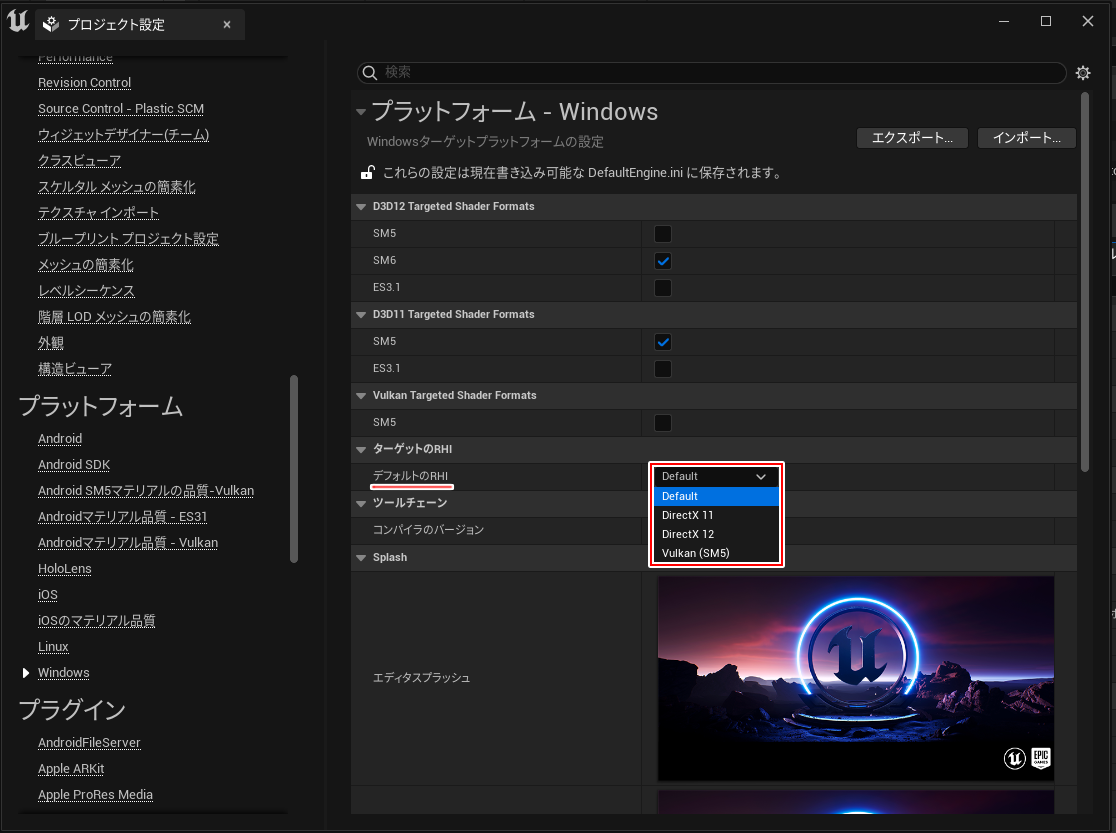Viewport: 1116px width, 833px height.
Task: Enable SM5 under Vulkan Targeted Shader Formats
Action: click(662, 423)
